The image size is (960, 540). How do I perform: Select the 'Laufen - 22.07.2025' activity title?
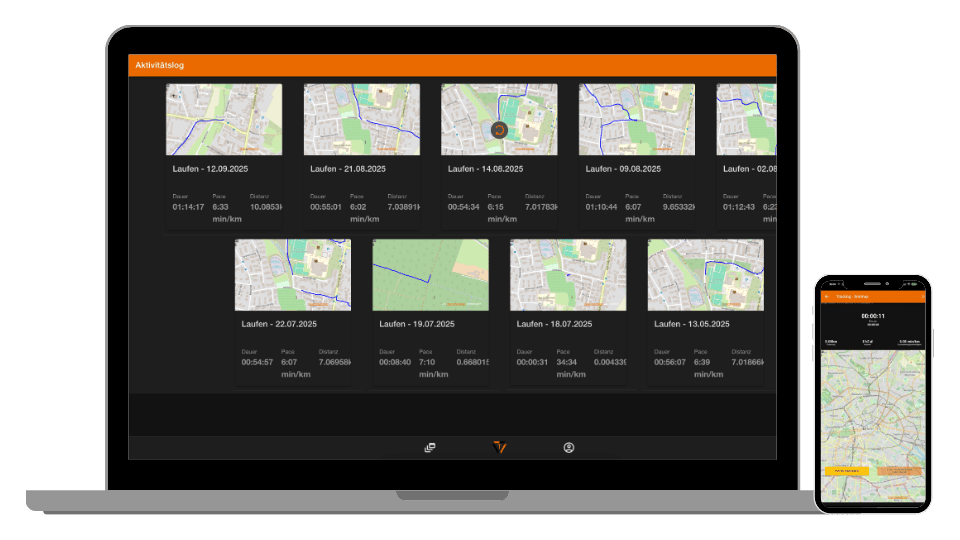pos(279,324)
